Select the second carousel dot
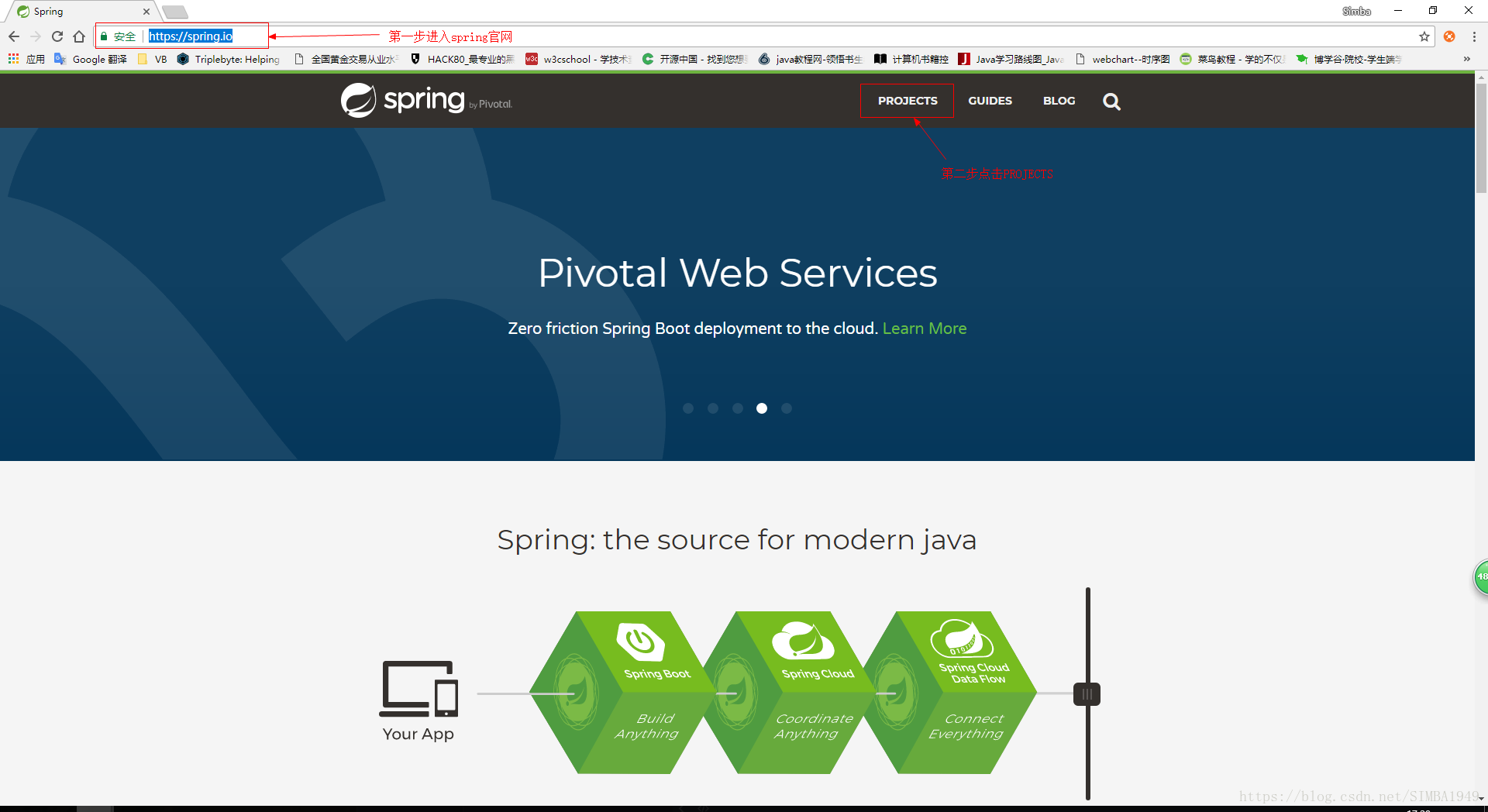1488x812 pixels. (713, 408)
